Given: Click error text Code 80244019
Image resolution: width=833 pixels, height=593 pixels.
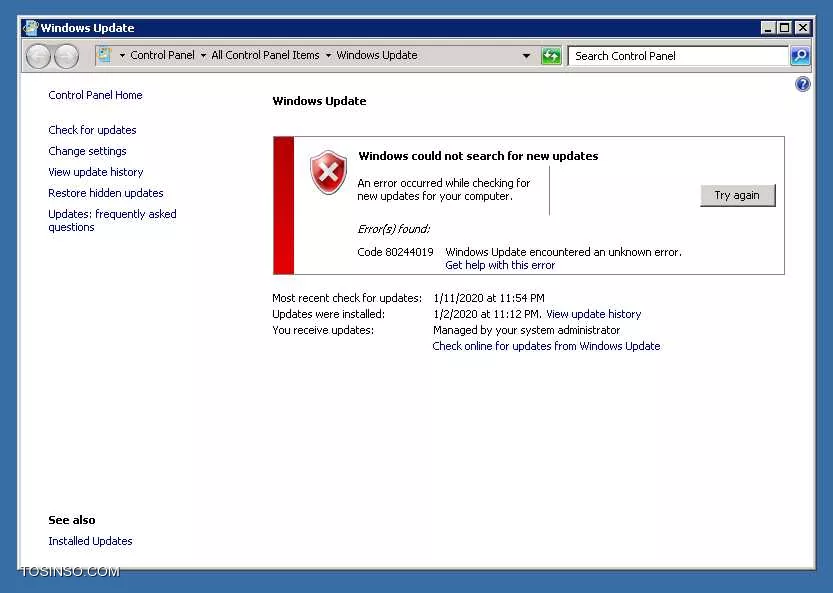Looking at the screenshot, I should pos(395,252).
